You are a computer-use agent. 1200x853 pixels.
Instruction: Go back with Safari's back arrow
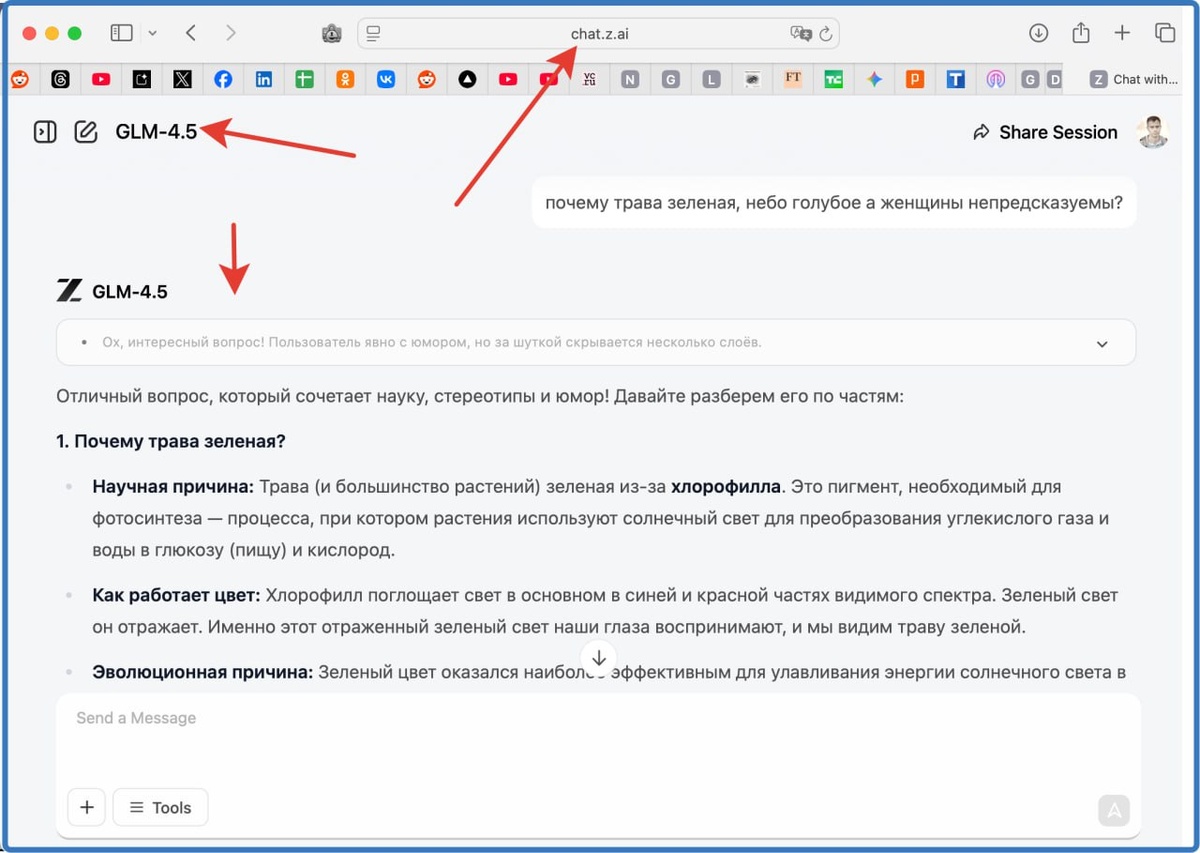click(191, 33)
